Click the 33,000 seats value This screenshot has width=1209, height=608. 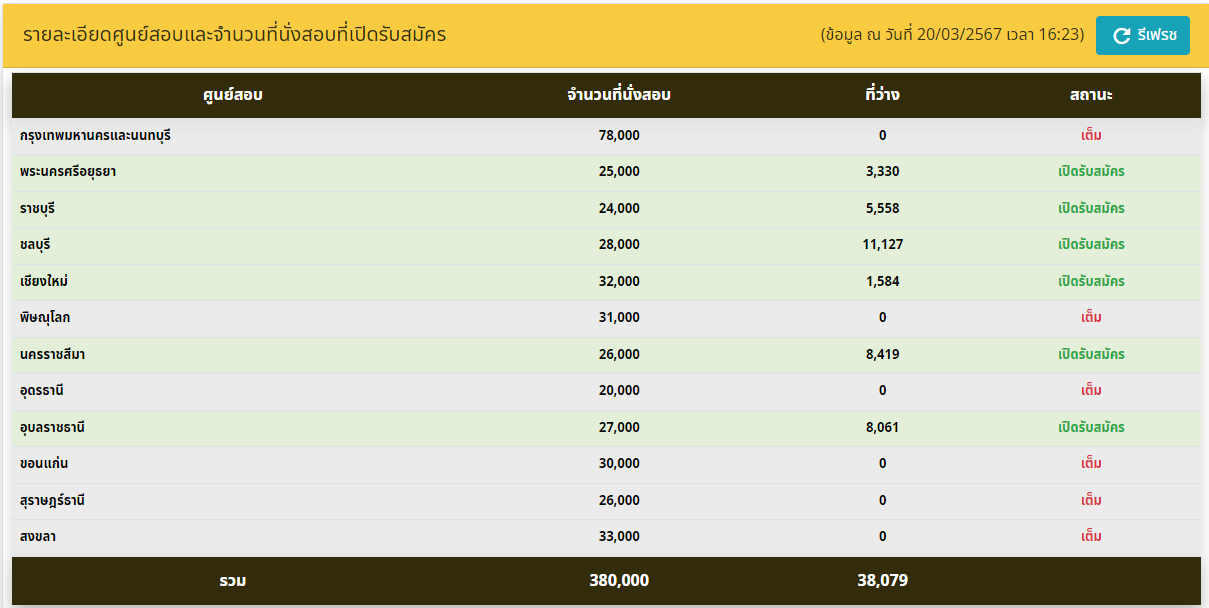click(x=619, y=536)
